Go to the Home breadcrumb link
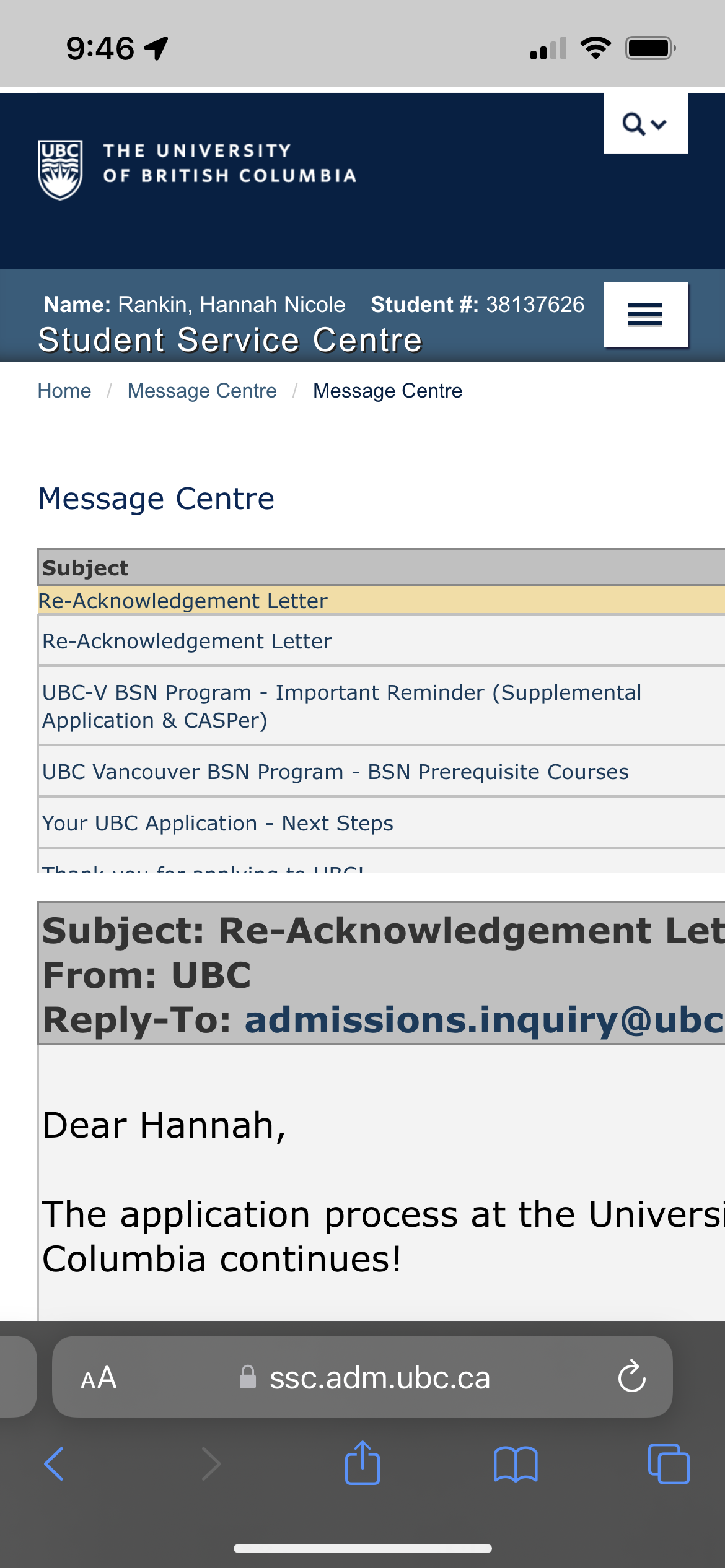 coord(64,391)
